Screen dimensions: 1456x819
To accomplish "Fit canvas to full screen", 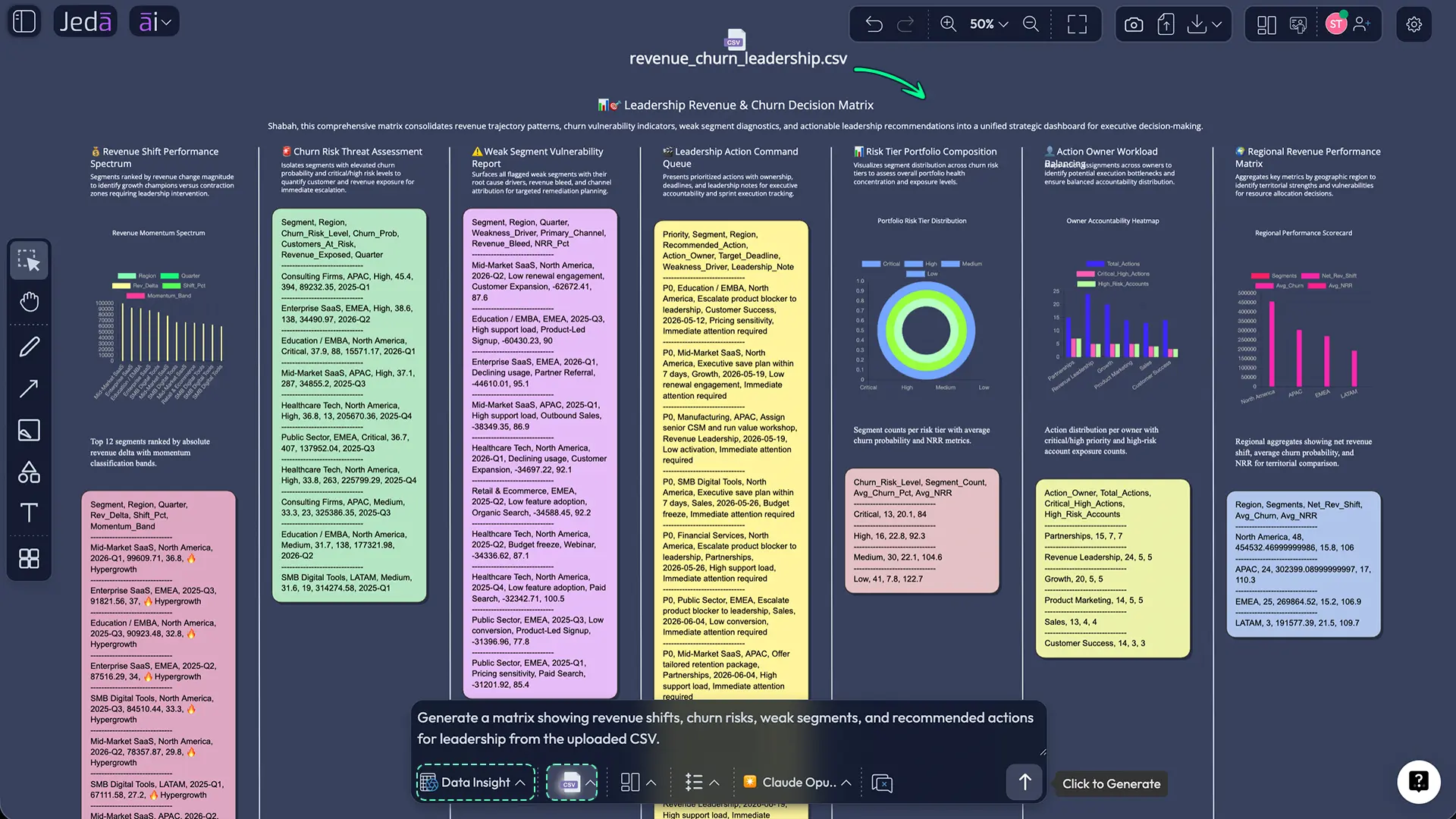I will [x=1077, y=24].
